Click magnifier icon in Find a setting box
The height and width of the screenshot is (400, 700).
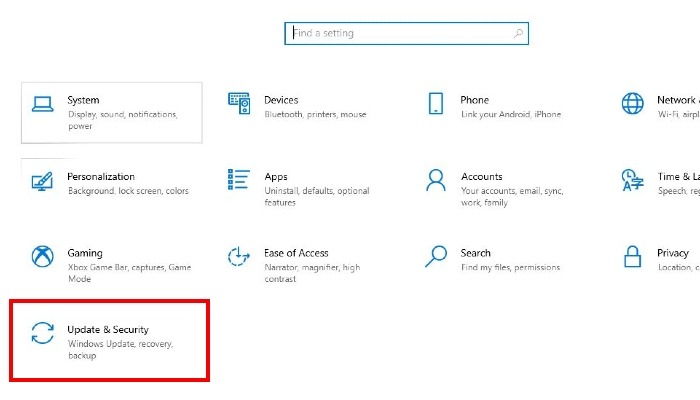tap(518, 33)
